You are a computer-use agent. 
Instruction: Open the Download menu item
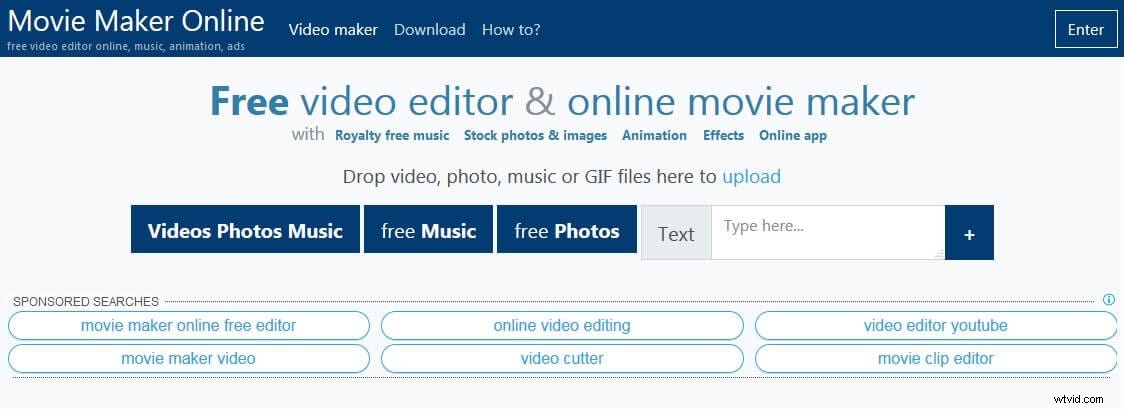pyautogui.click(x=429, y=30)
